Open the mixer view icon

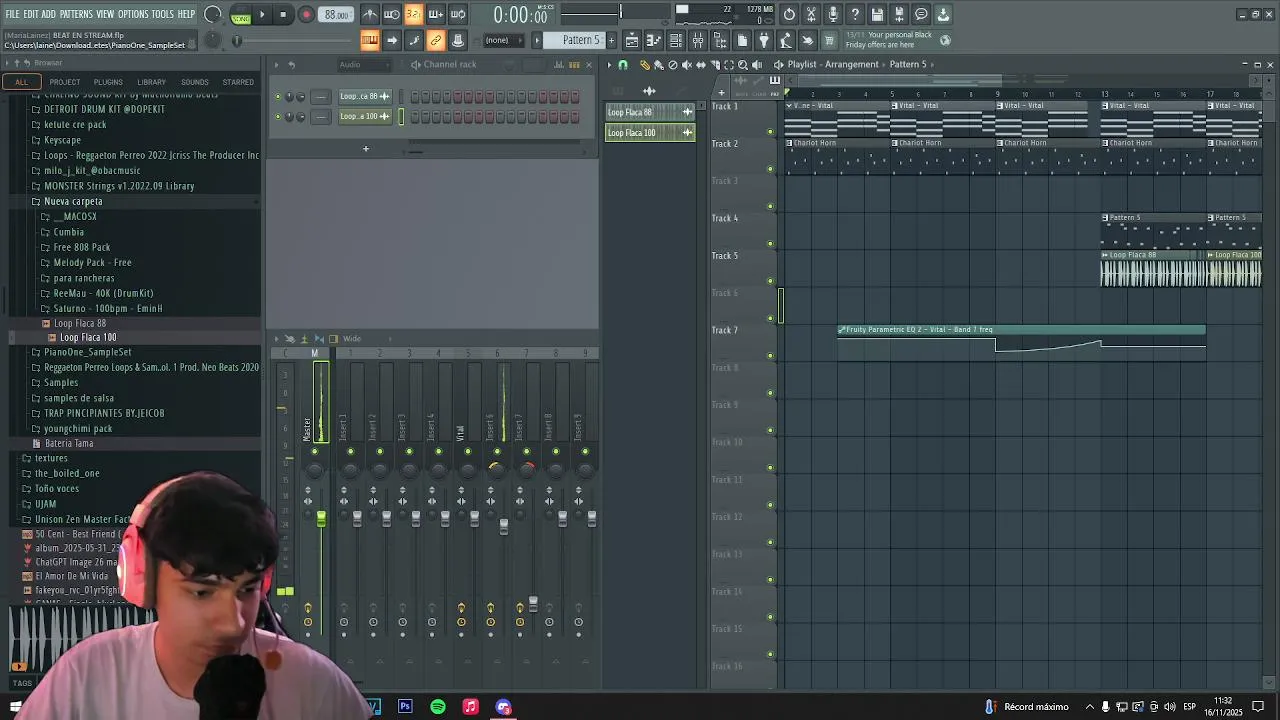click(x=698, y=40)
